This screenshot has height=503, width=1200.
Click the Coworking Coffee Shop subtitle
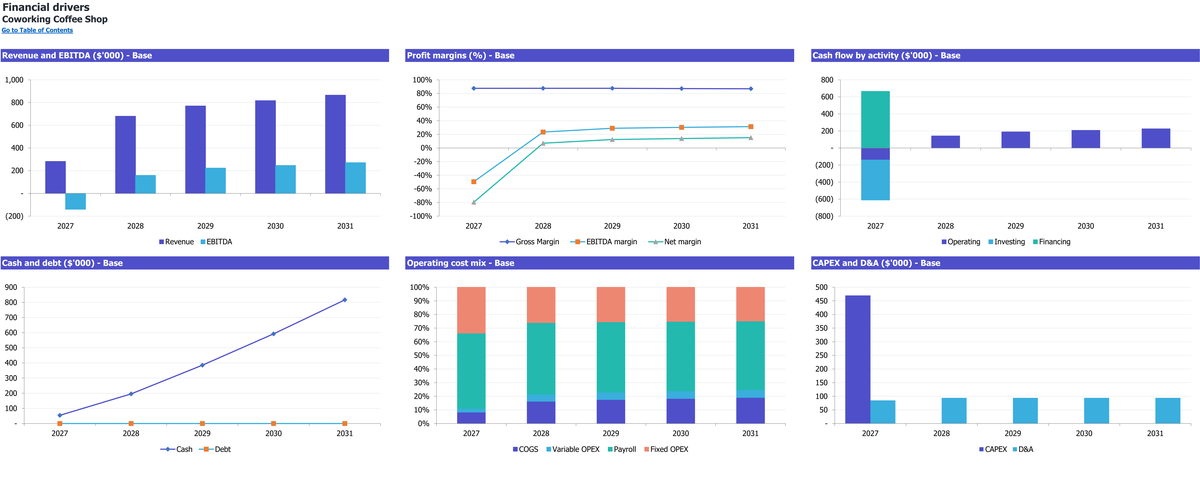(55, 19)
